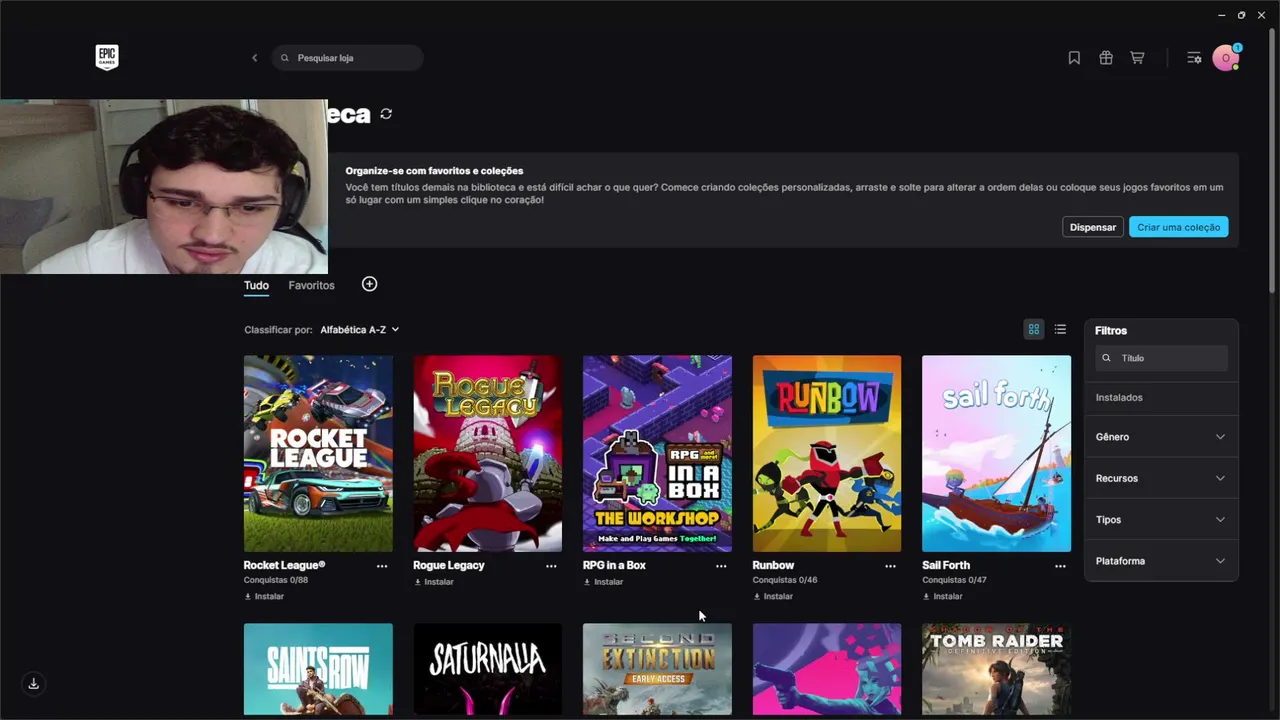Install Rogue Legacy
This screenshot has height=720, width=1280.
[x=434, y=582]
